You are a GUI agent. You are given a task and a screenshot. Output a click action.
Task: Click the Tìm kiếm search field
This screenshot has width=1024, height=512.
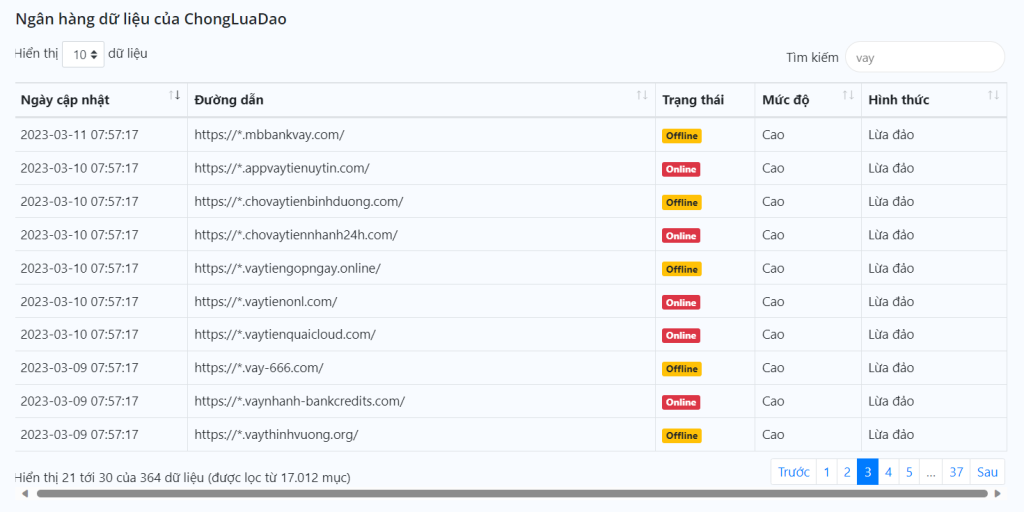tap(925, 57)
